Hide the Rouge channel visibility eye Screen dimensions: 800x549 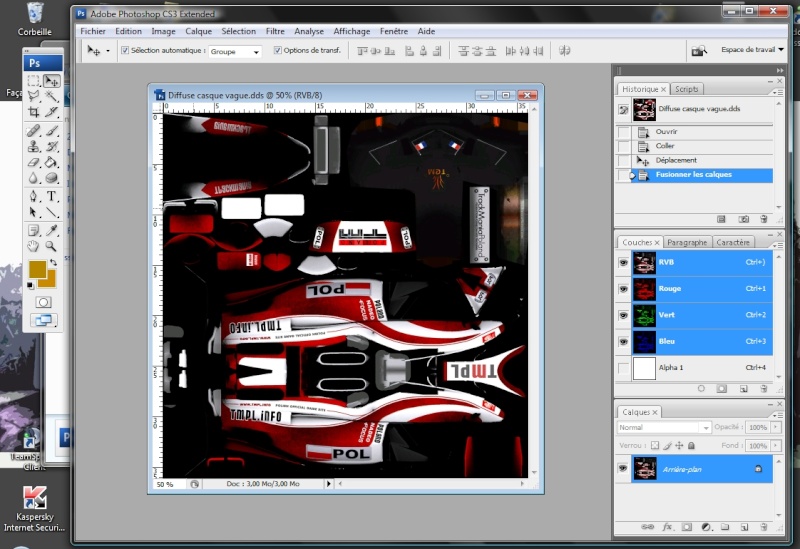(623, 289)
